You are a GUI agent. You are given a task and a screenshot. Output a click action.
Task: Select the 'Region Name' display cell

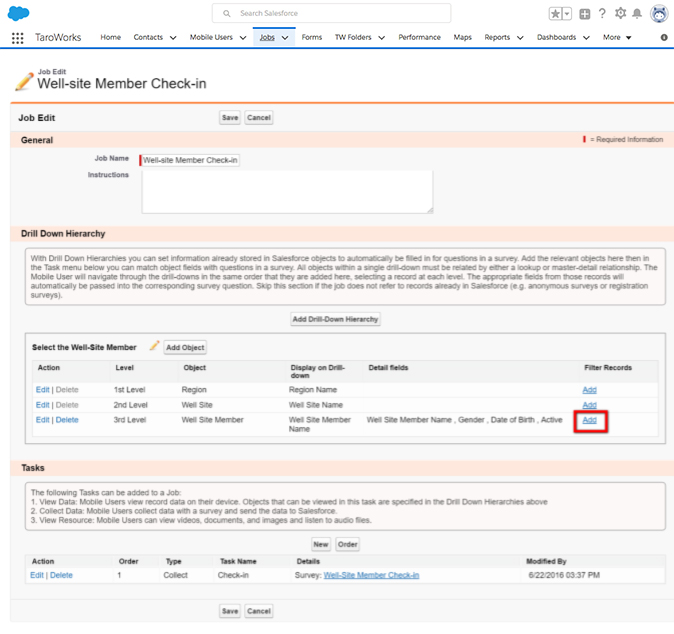click(x=313, y=390)
